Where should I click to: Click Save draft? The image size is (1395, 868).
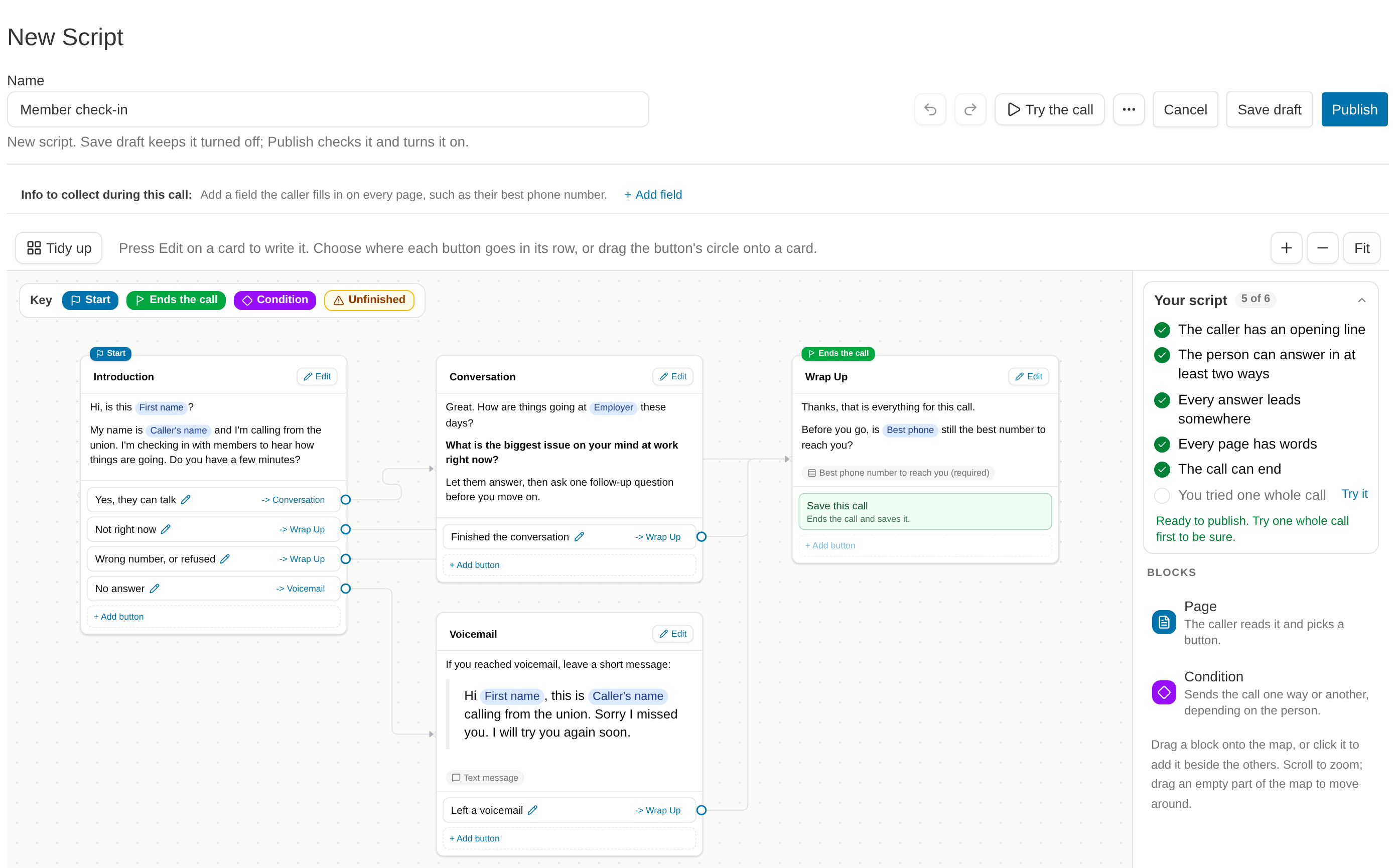[1269, 109]
